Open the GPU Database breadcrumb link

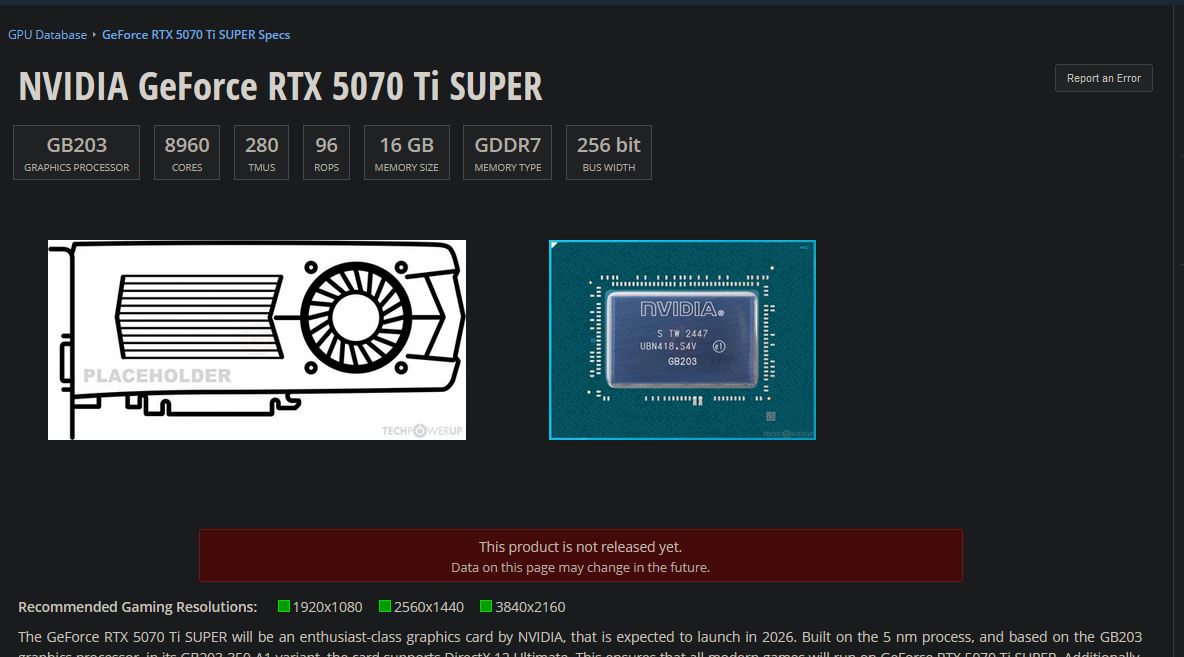pyautogui.click(x=48, y=35)
